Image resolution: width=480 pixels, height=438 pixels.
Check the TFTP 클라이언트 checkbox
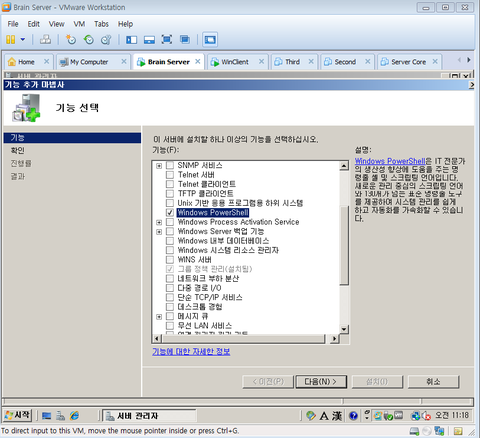pyautogui.click(x=170, y=194)
